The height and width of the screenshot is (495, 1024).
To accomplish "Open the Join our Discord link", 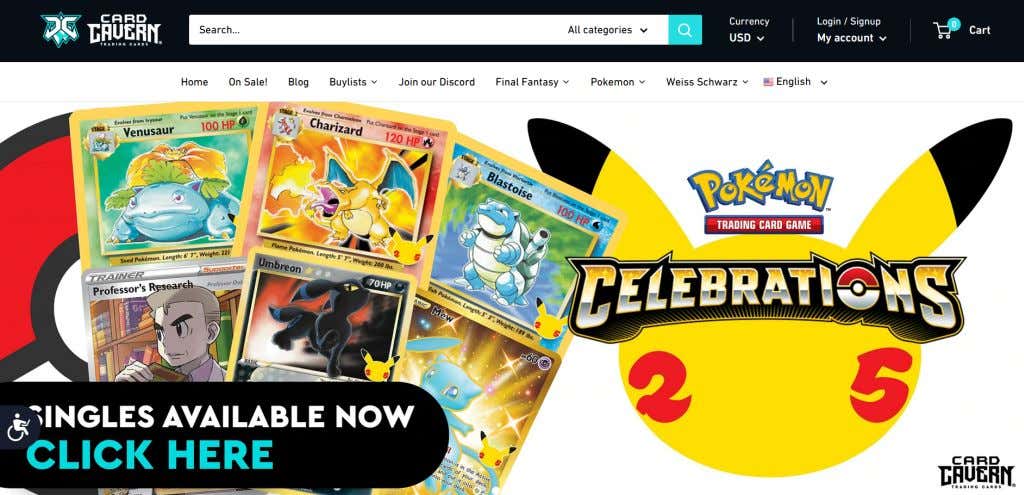I will 437,82.
